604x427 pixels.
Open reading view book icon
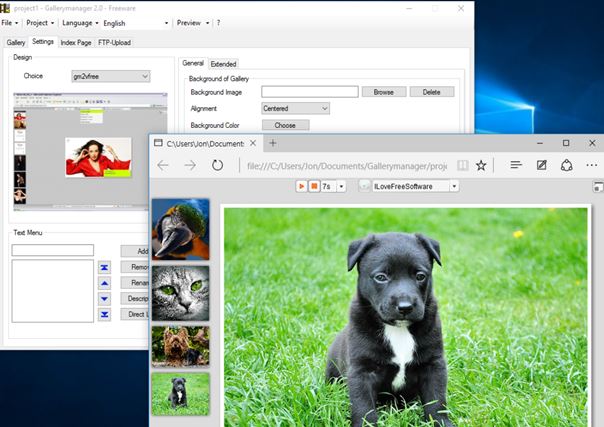click(x=461, y=165)
